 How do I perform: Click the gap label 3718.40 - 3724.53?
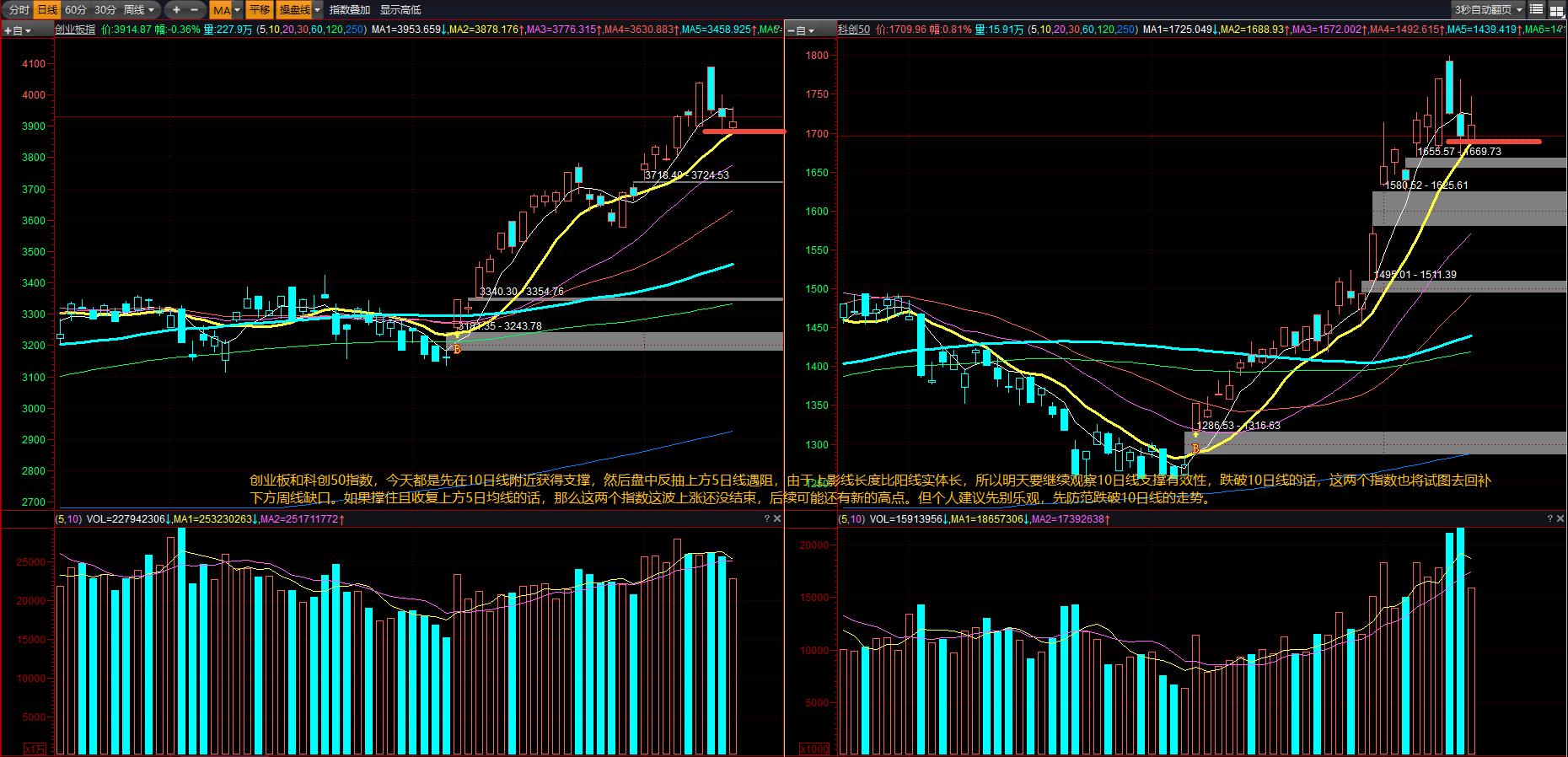[x=687, y=175]
